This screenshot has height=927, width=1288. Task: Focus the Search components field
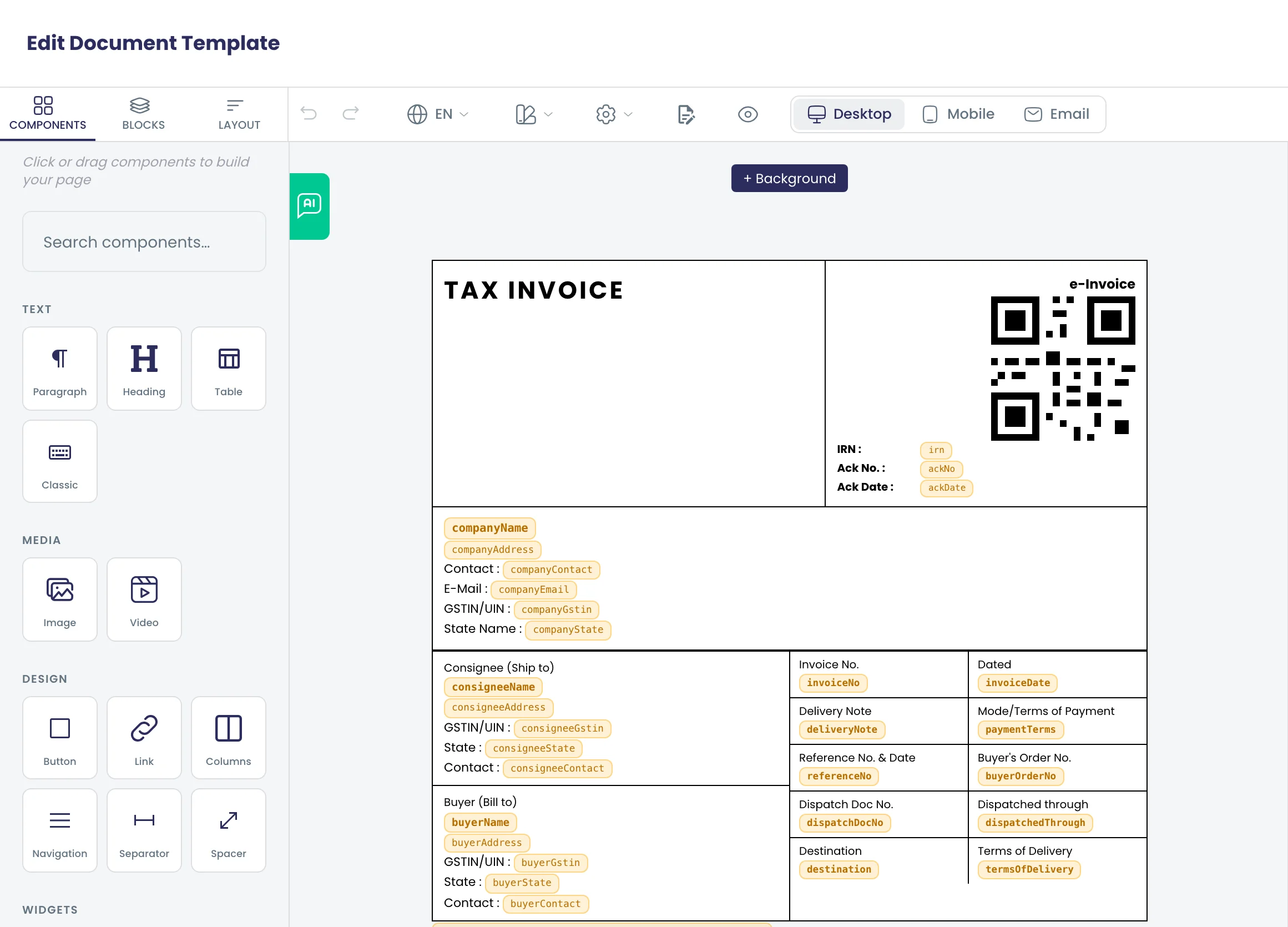coord(144,242)
